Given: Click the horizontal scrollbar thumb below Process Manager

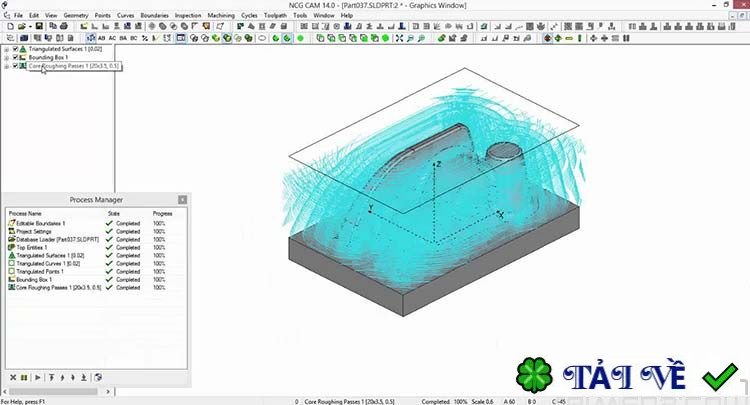Looking at the screenshot, I should 53,392.
